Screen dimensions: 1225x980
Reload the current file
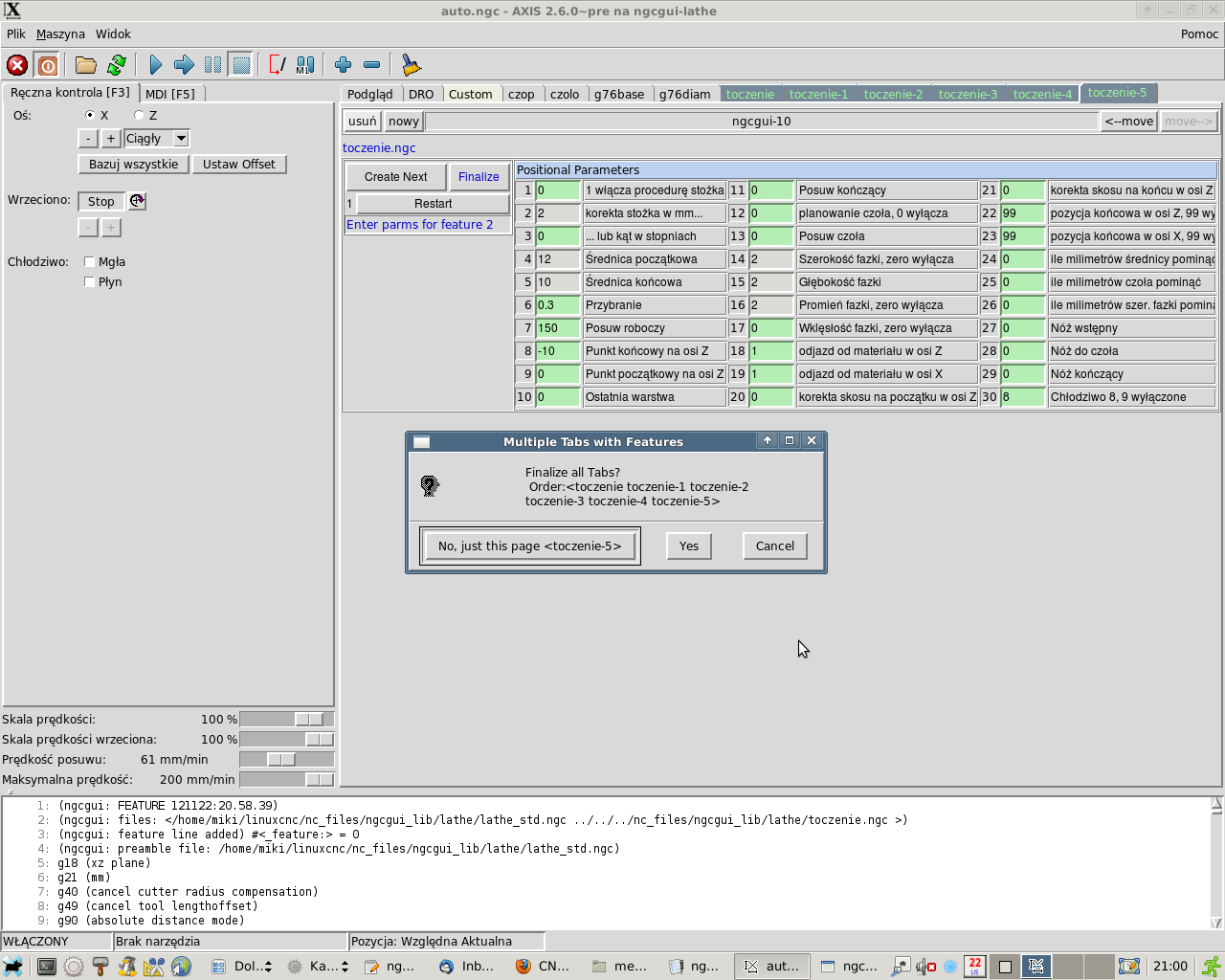click(x=117, y=65)
